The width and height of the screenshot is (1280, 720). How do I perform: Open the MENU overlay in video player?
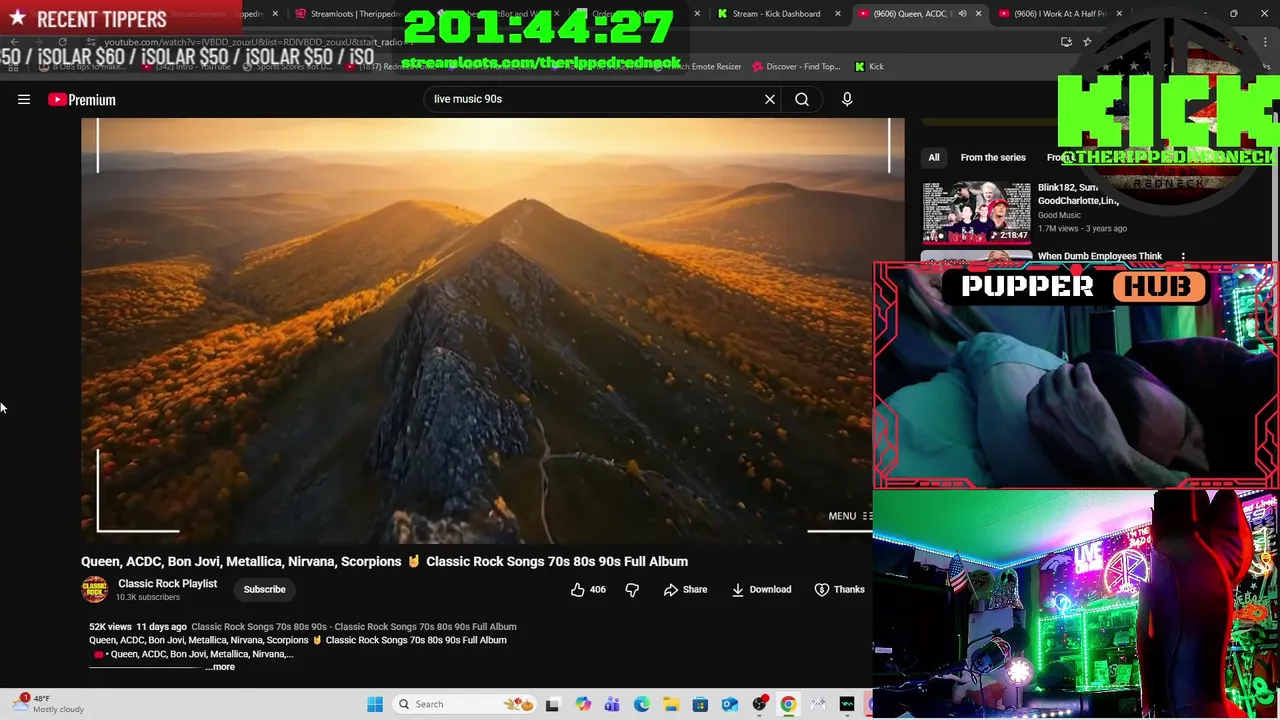pyautogui.click(x=850, y=516)
